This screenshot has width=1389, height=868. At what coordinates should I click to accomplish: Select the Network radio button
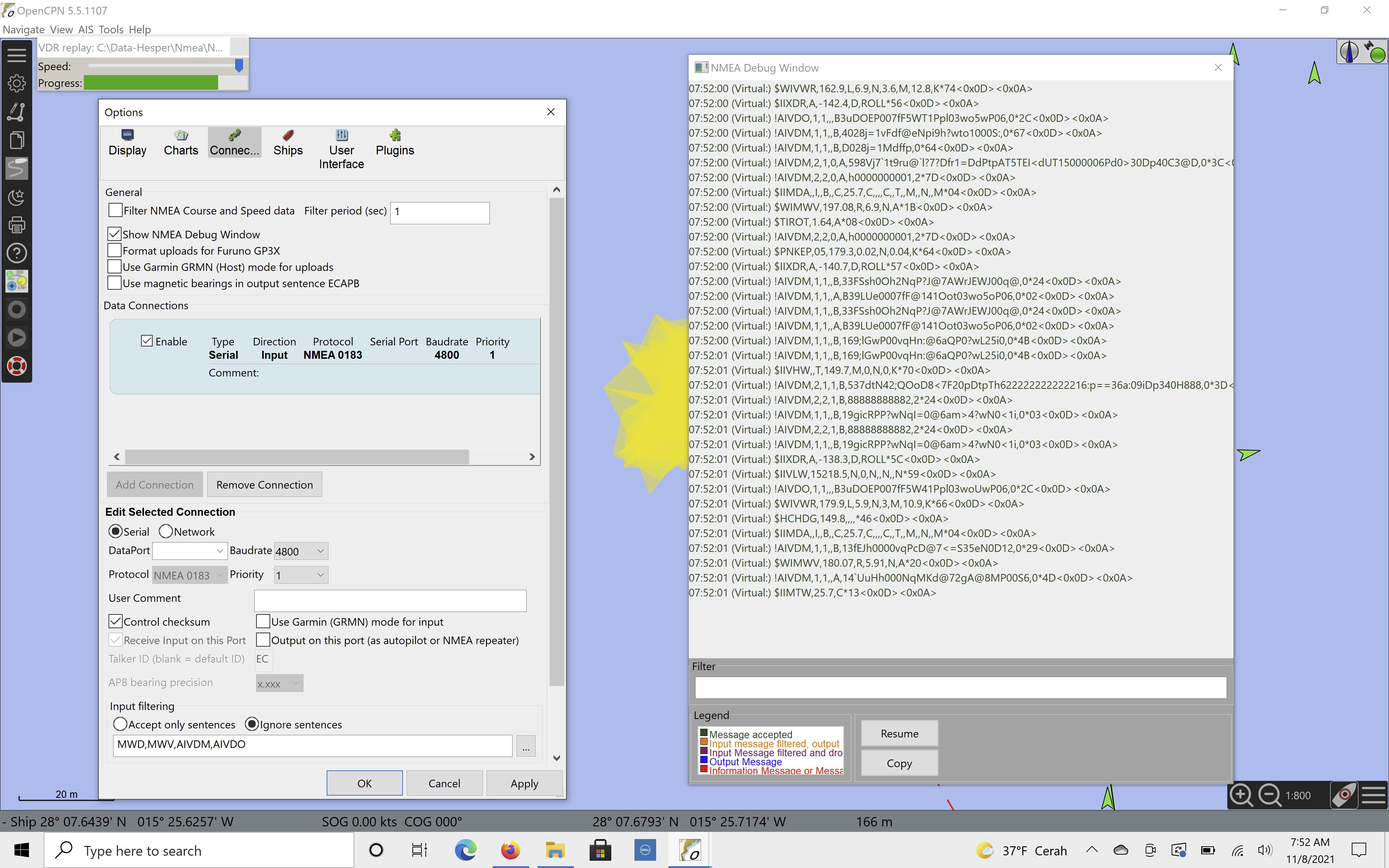tap(166, 531)
